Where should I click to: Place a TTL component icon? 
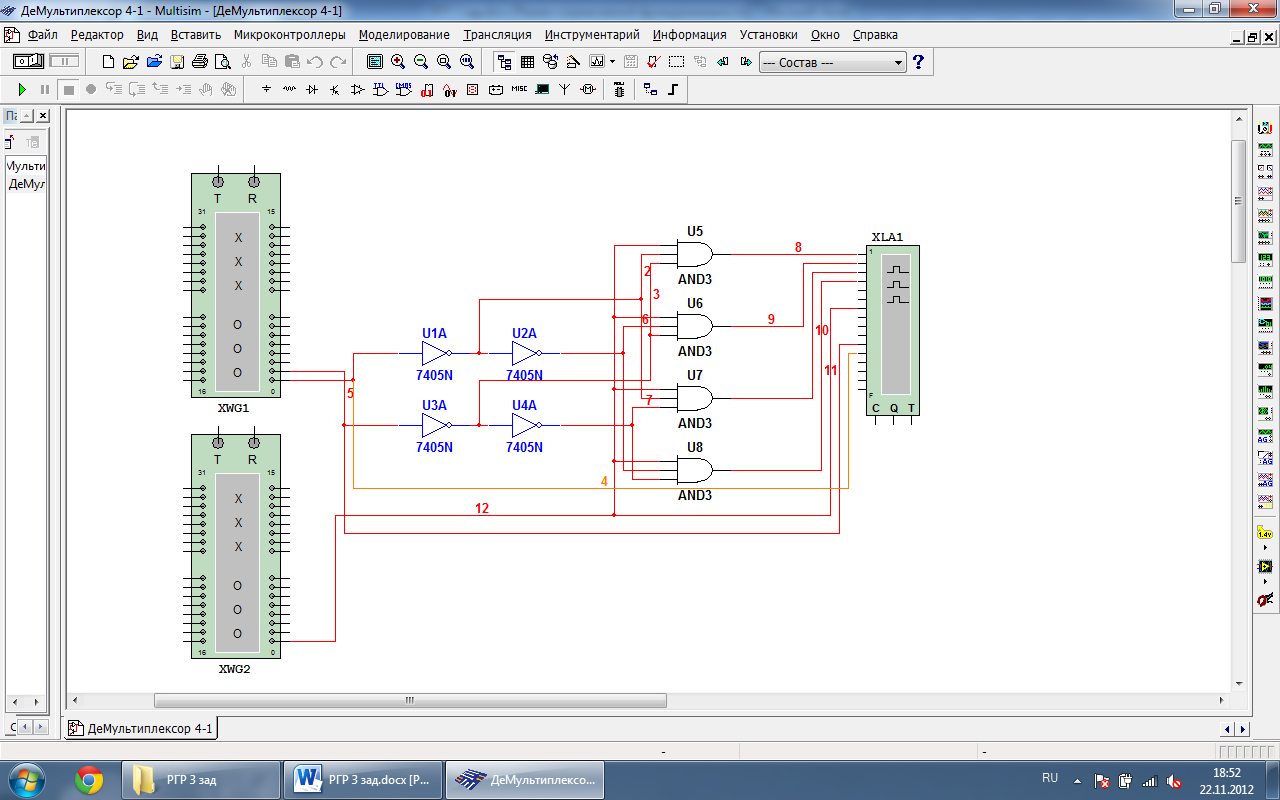[x=381, y=90]
